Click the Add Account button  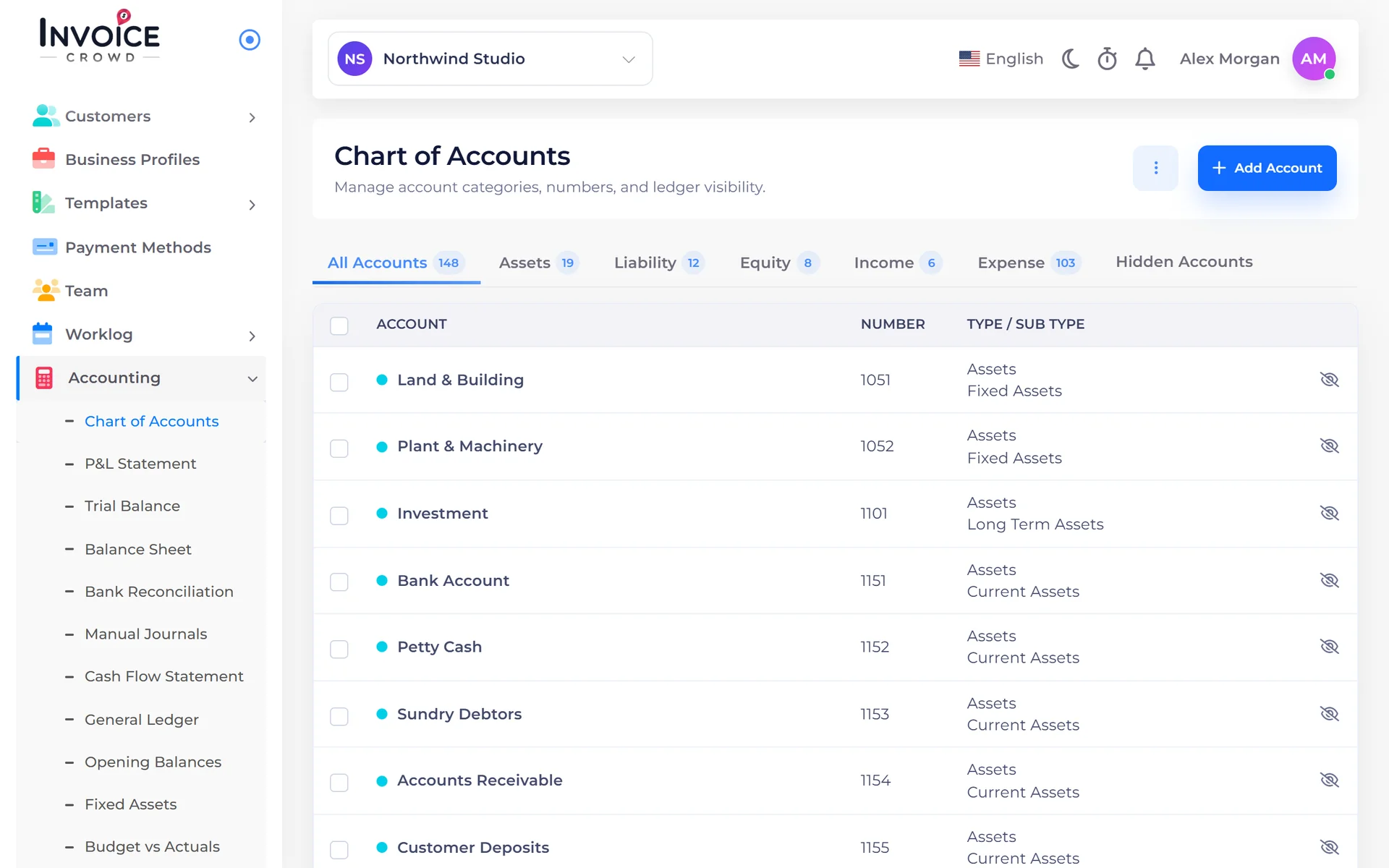(1267, 168)
